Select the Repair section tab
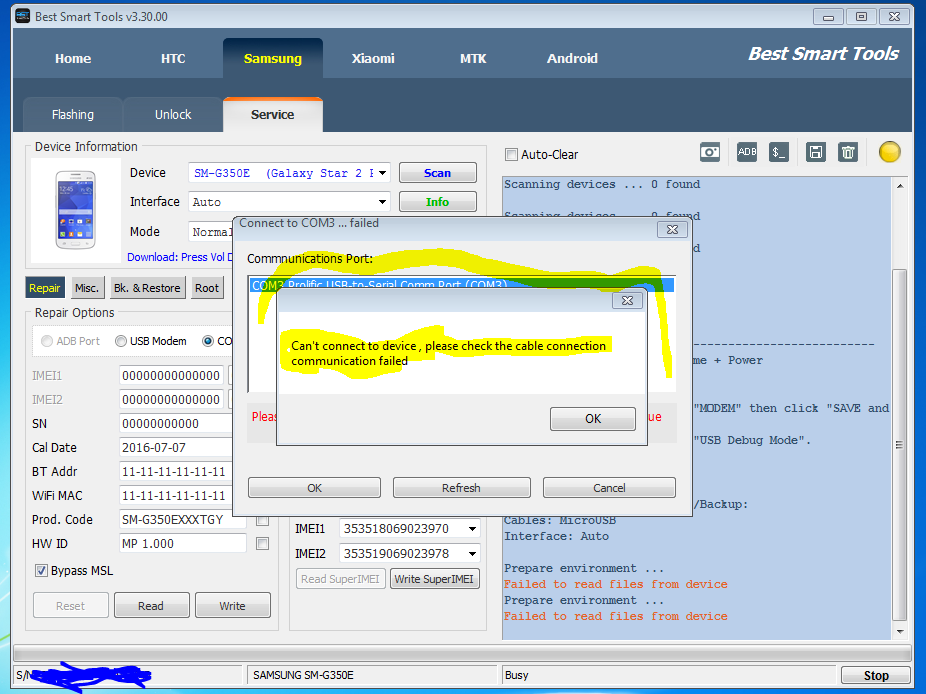 pyautogui.click(x=45, y=288)
